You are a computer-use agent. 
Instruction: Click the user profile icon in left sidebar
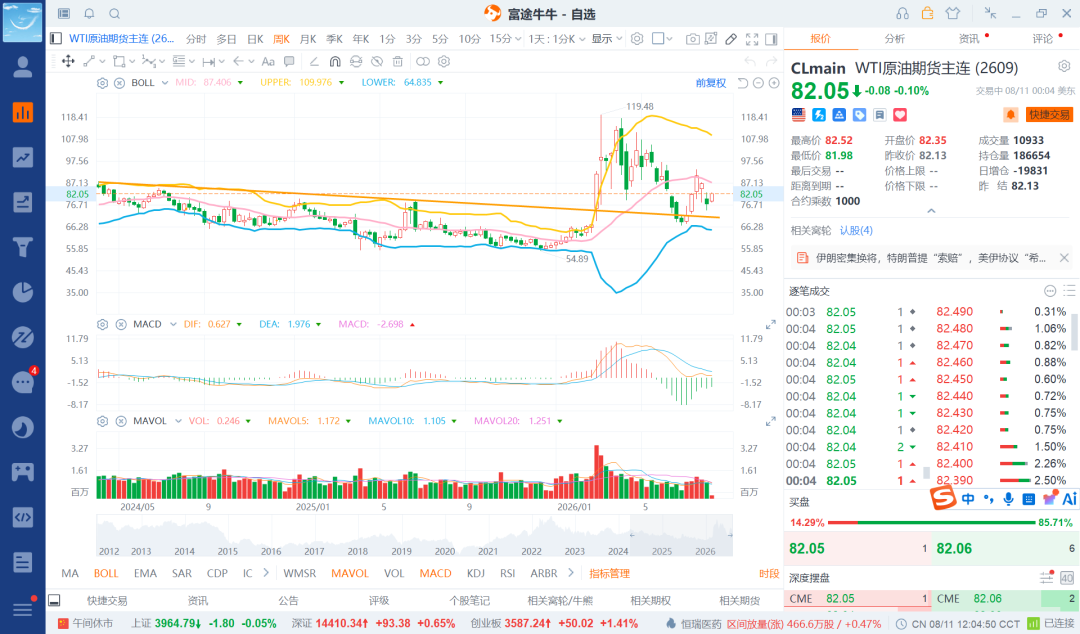[x=23, y=67]
